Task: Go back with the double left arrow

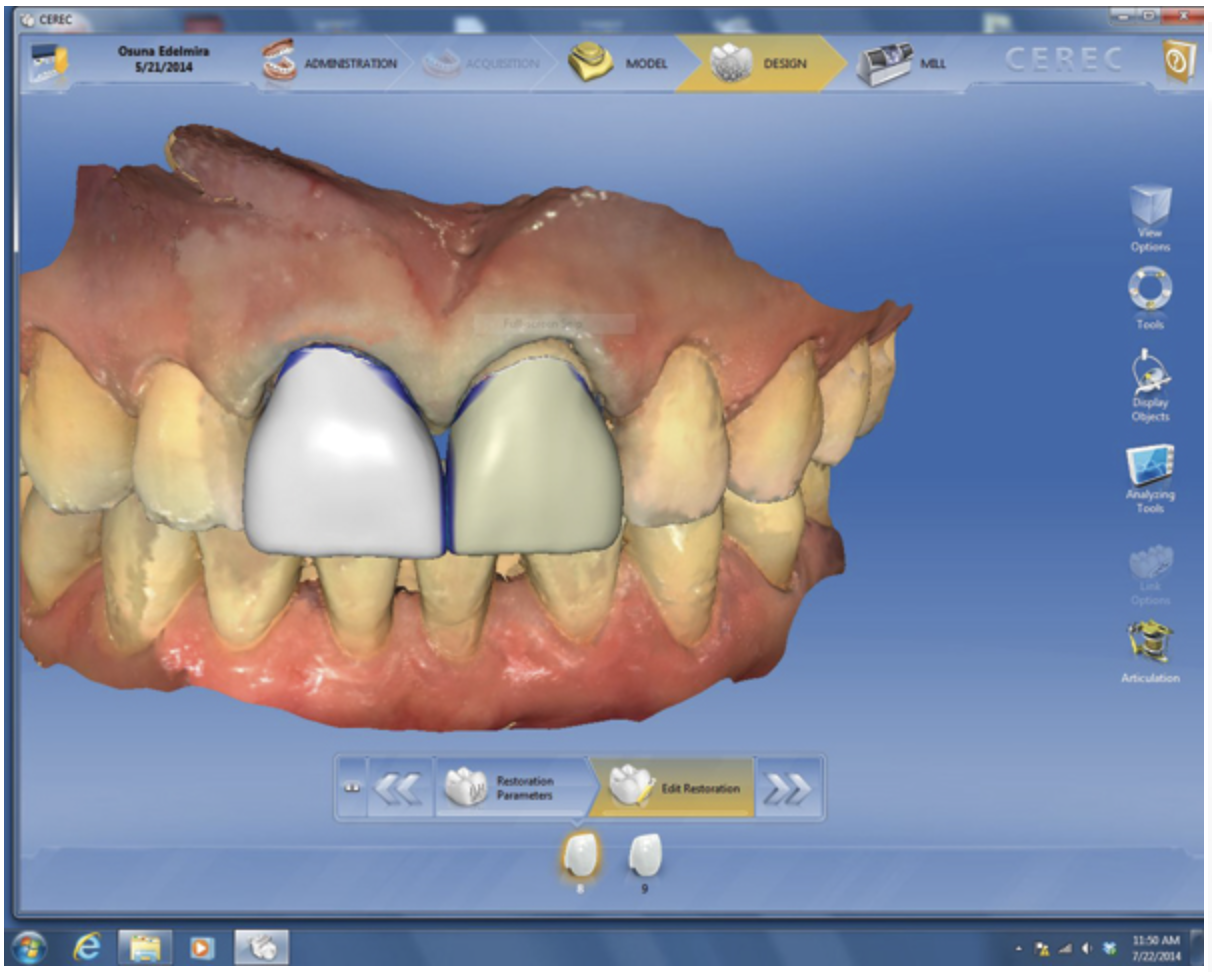Action: click(400, 788)
